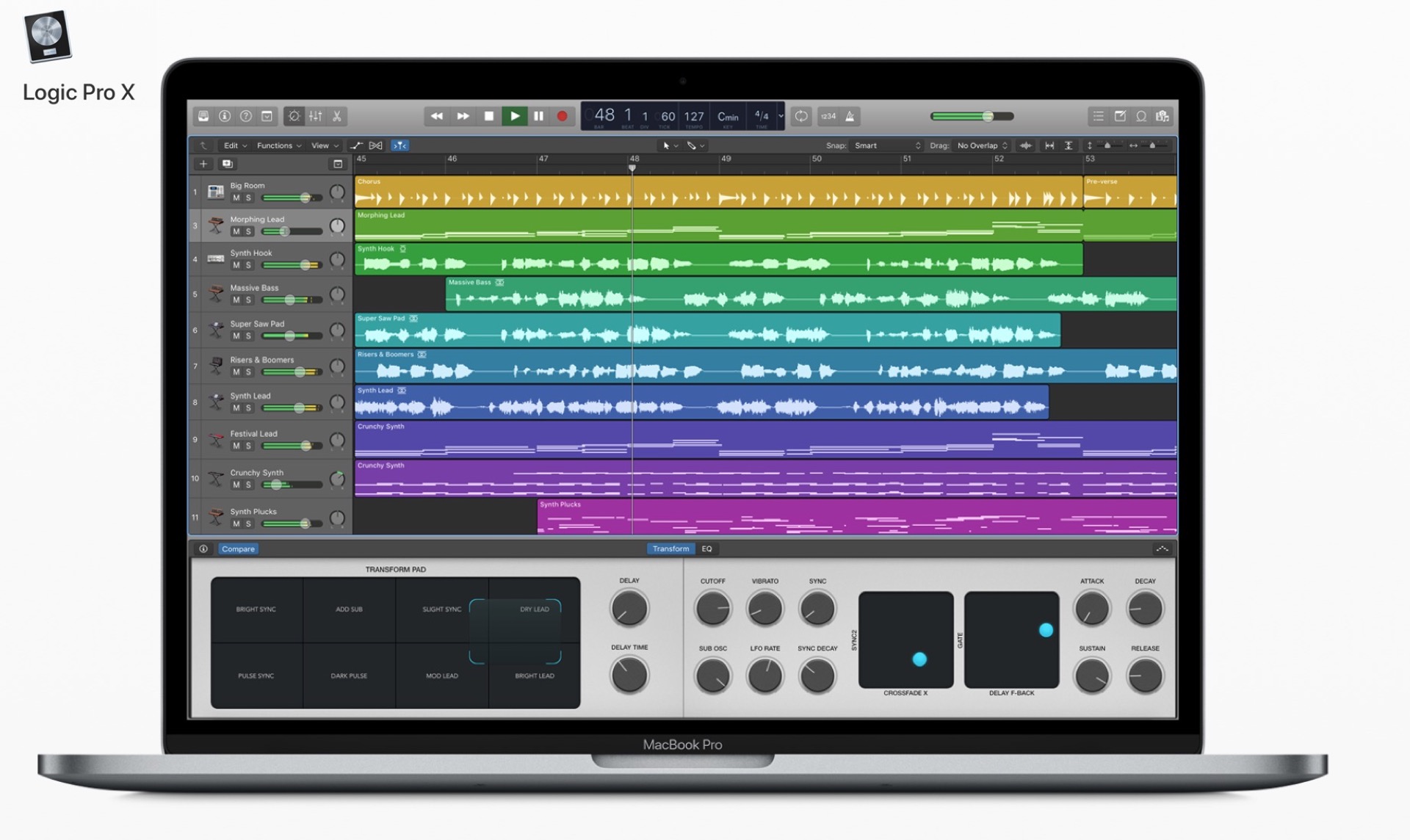The image size is (1410, 840).
Task: Toggle Cycle mode on
Action: pyautogui.click(x=801, y=116)
